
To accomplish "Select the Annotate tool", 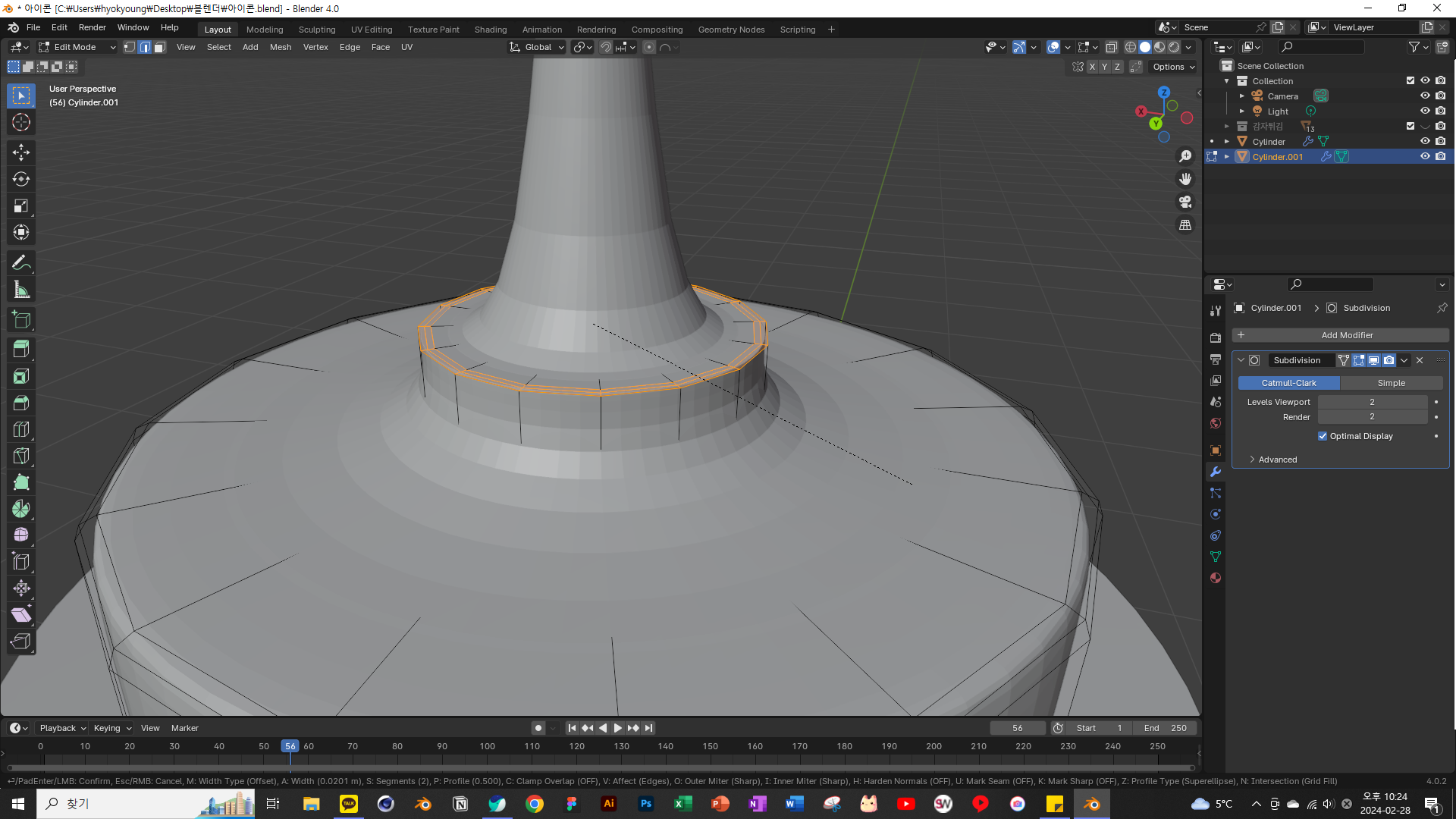I will click(21, 263).
